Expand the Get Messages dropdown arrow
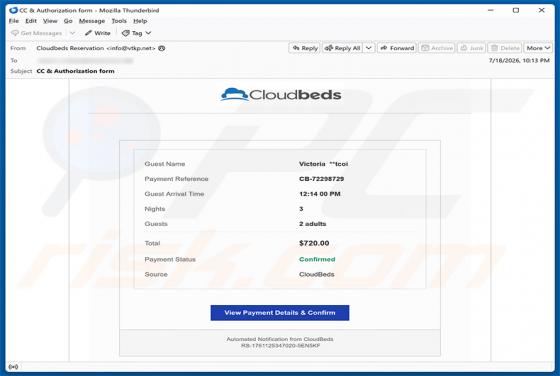The height and width of the screenshot is (376, 560). click(72, 33)
